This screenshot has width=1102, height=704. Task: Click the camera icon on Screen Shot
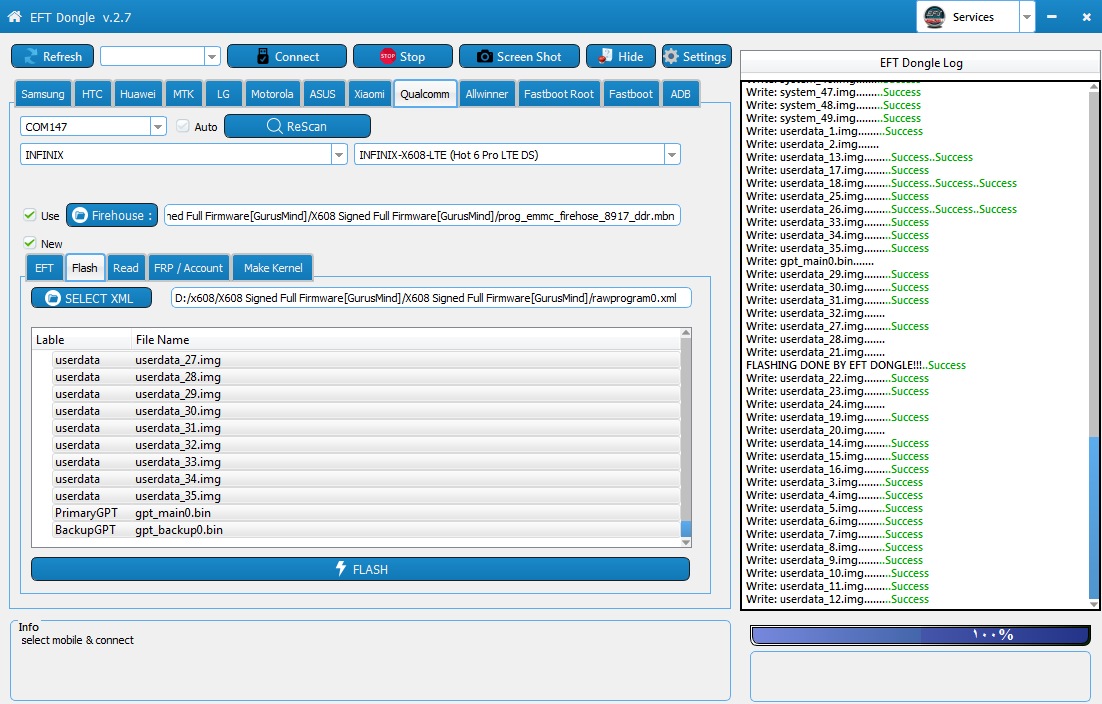(x=484, y=56)
